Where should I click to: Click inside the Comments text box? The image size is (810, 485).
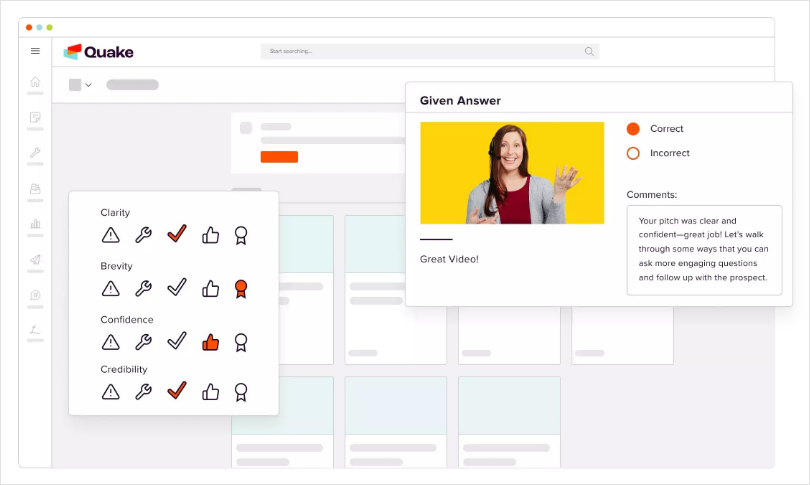click(x=704, y=250)
